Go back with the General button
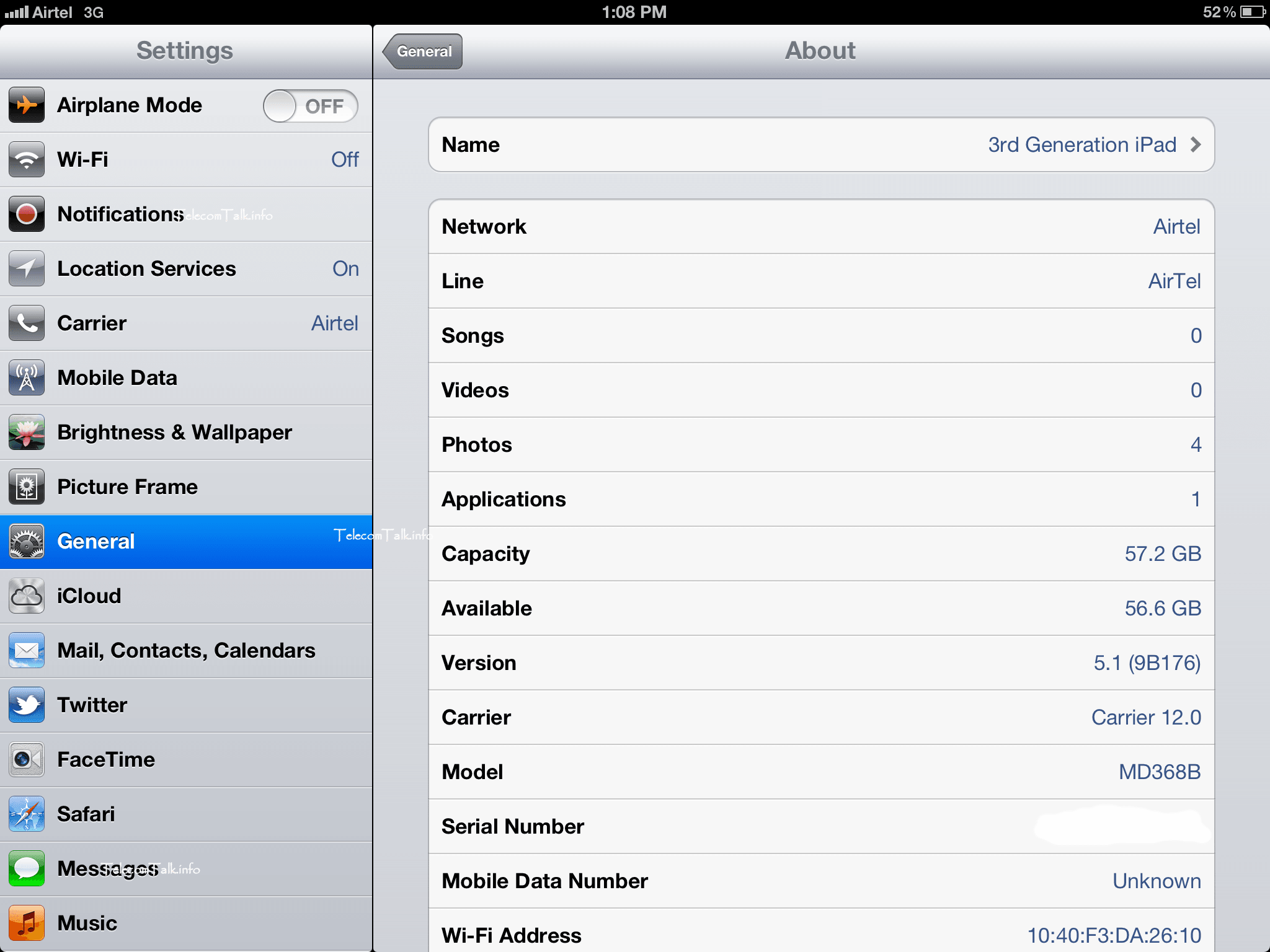1270x952 pixels. 423,51
